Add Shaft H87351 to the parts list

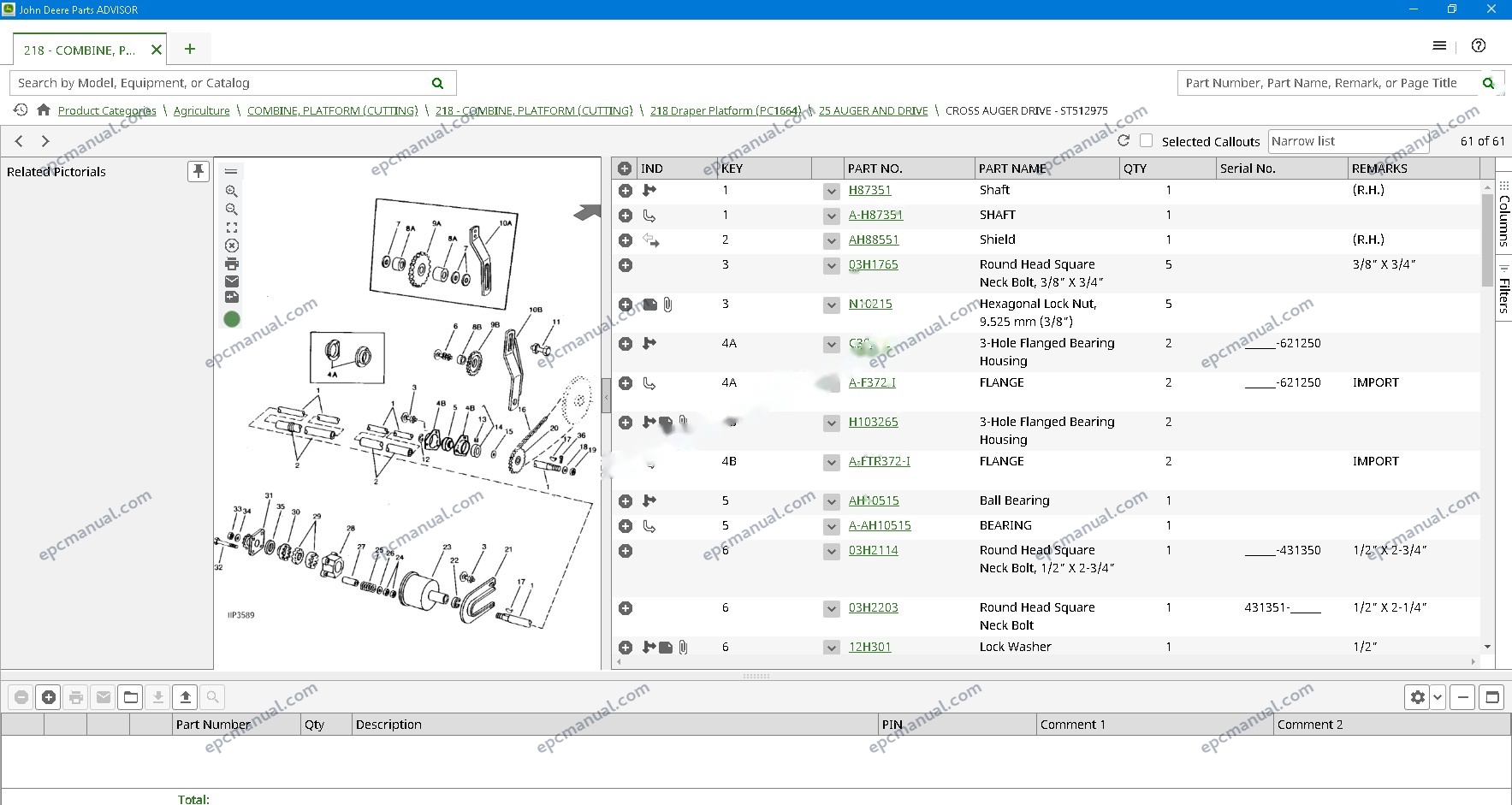pyautogui.click(x=626, y=191)
